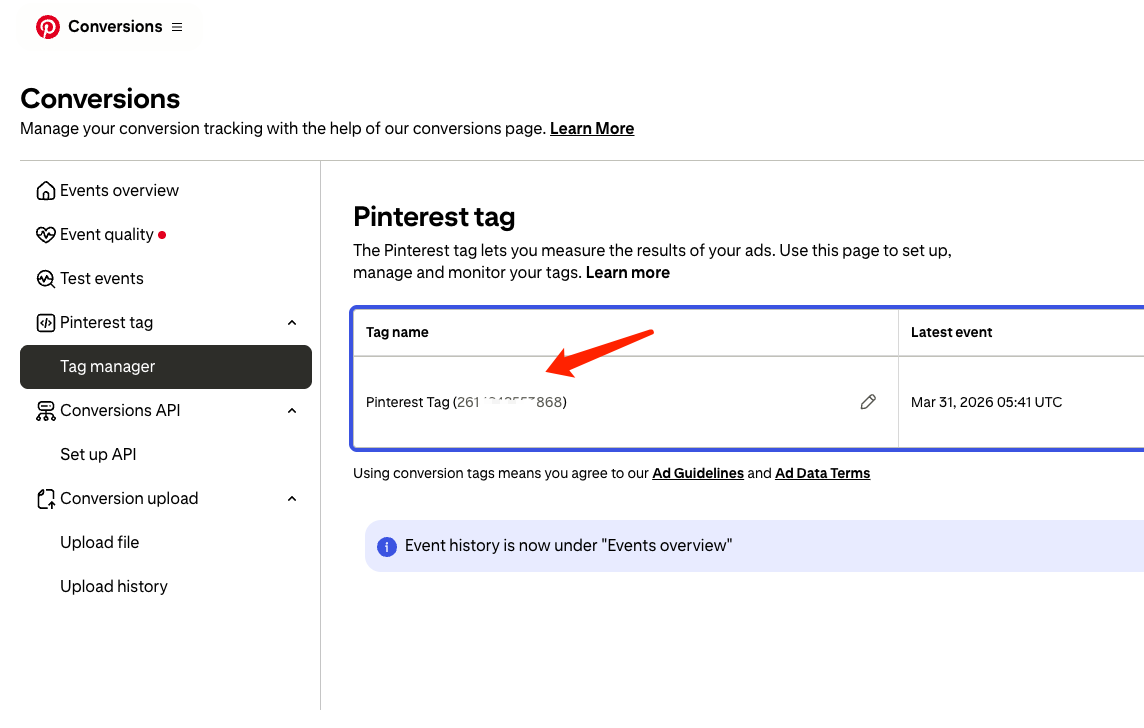Open Ad Data Terms link
1144x728 pixels.
822,473
